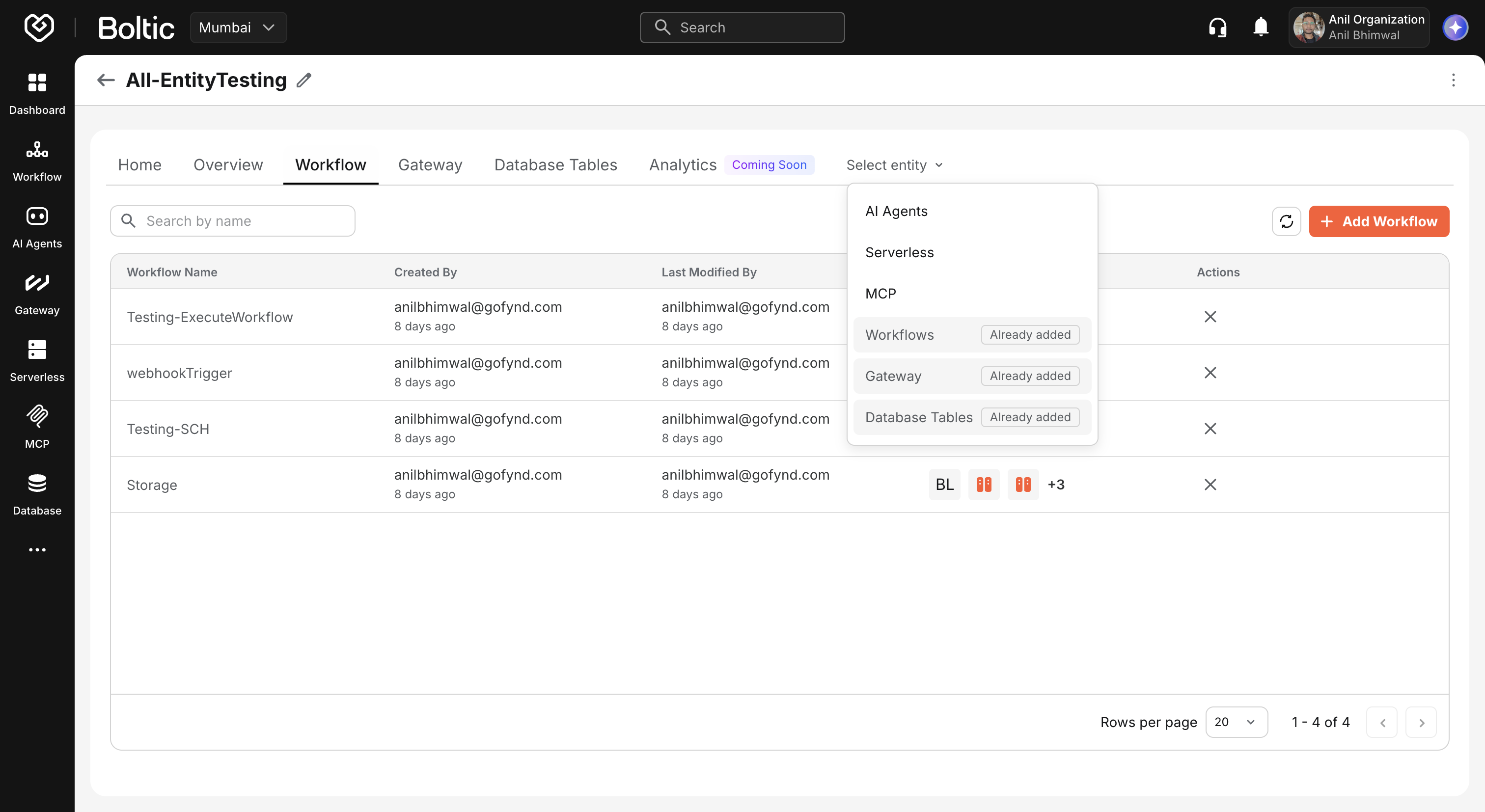Choose AI Agents from the entity menu
Screen dimensions: 1485x812
[x=972, y=211]
